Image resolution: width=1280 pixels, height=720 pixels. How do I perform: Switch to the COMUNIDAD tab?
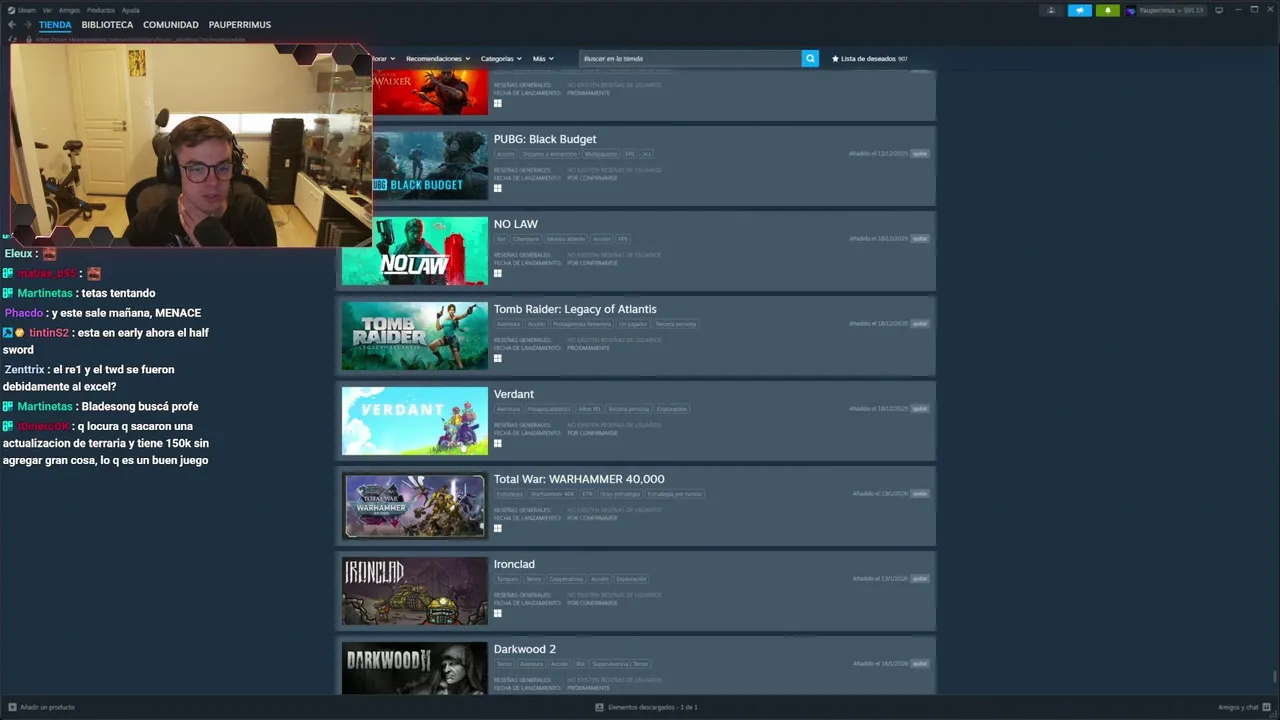(x=171, y=25)
